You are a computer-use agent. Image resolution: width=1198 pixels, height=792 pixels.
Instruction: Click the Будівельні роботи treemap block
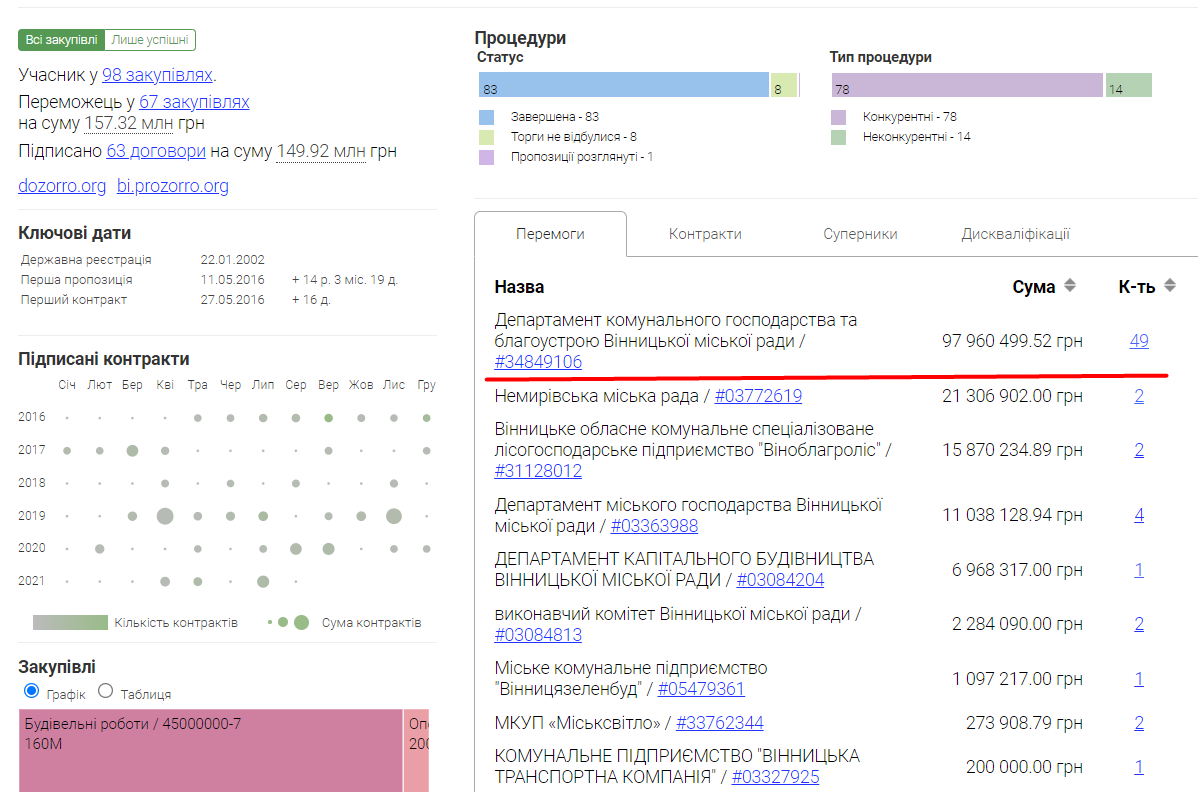(x=210, y=750)
